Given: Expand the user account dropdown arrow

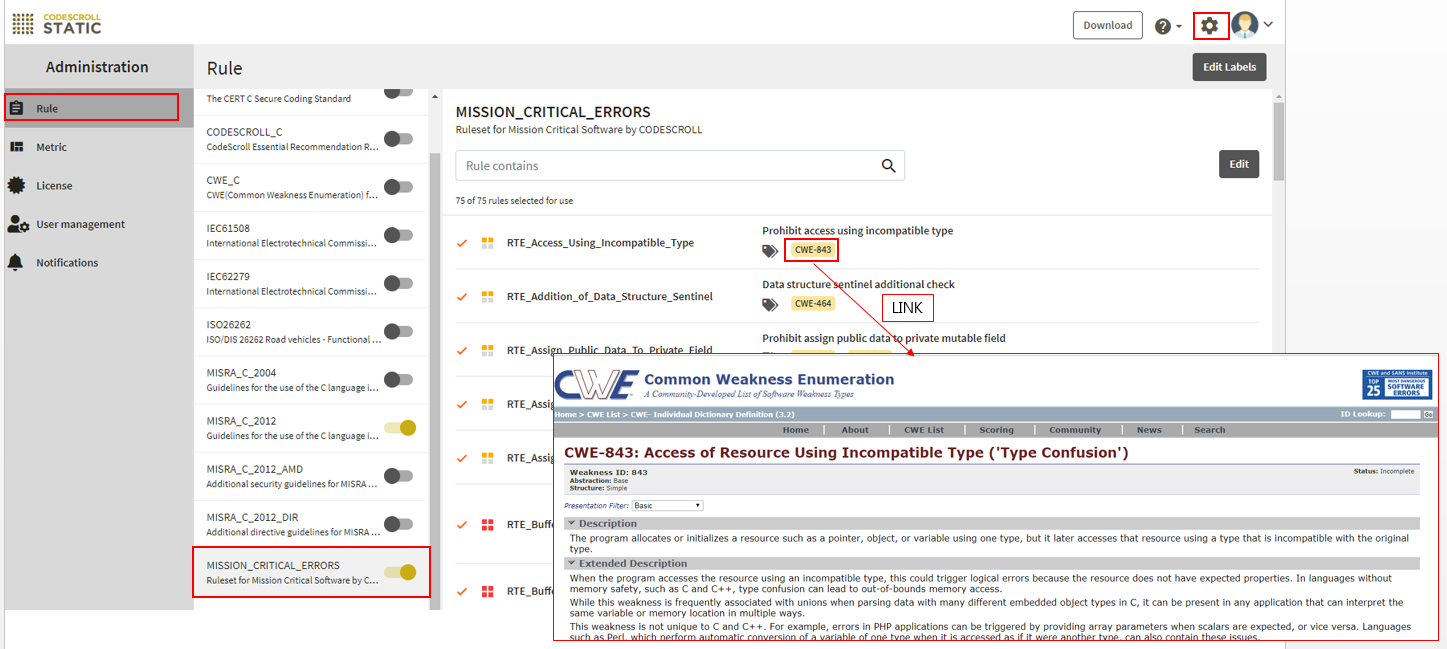Looking at the screenshot, I should click(x=1268, y=25).
